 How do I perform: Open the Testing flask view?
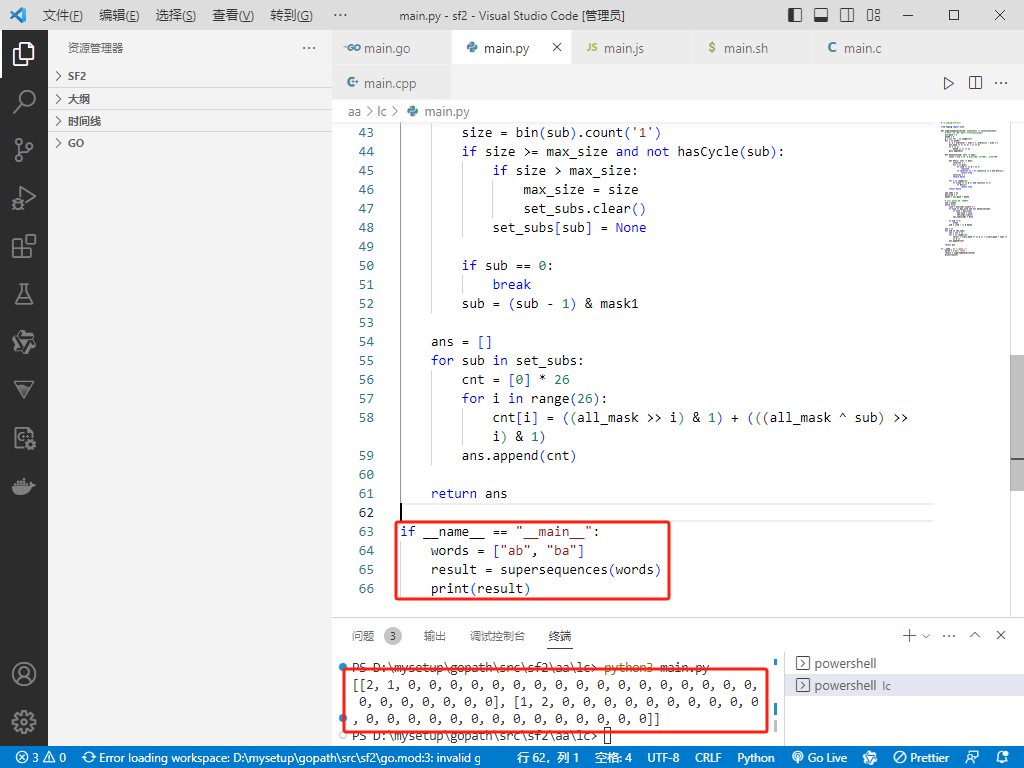coord(24,294)
